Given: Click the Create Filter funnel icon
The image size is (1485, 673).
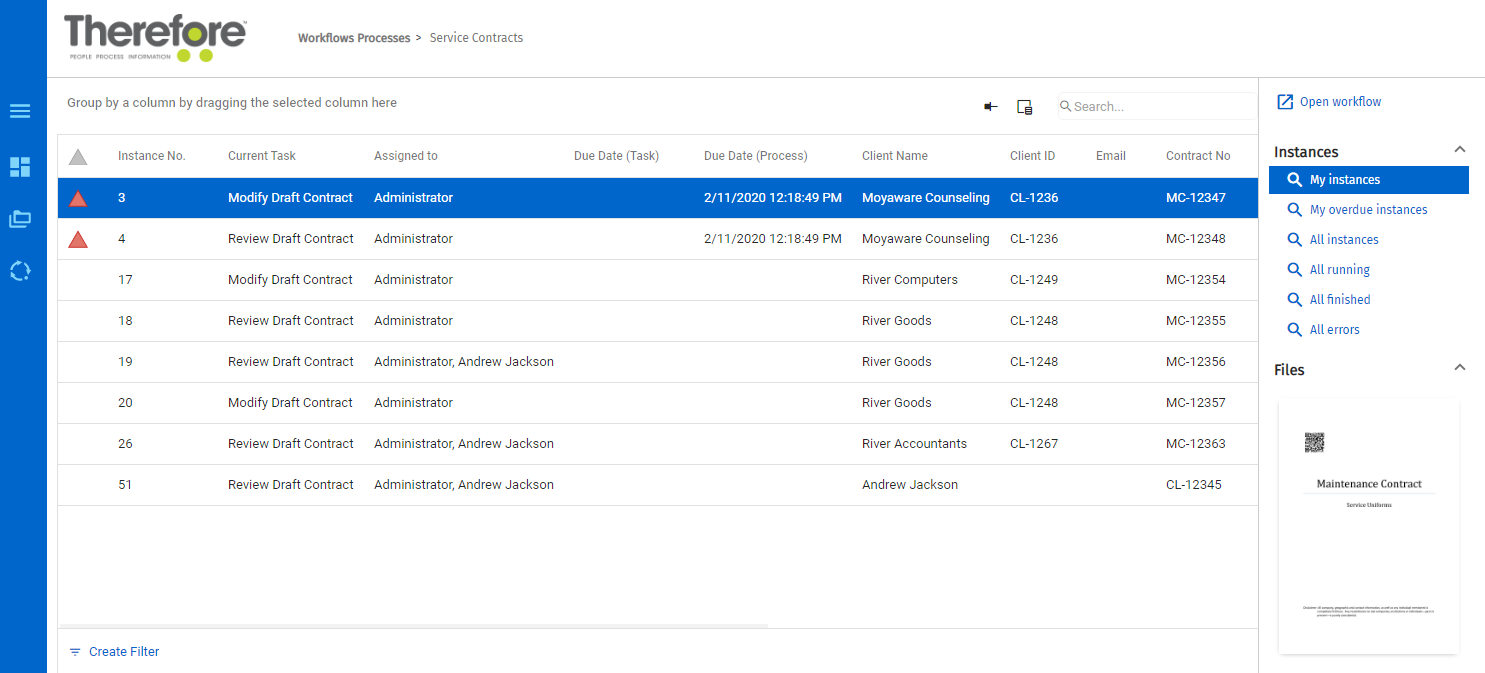Looking at the screenshot, I should coord(75,652).
